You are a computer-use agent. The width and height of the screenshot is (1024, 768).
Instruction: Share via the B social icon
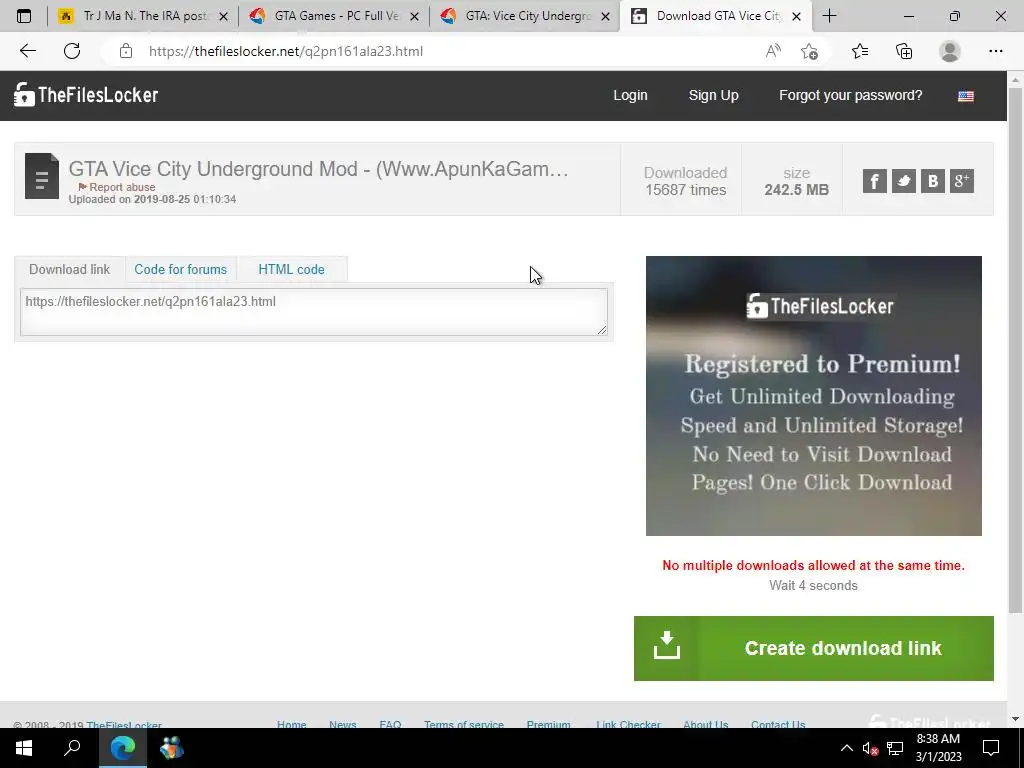click(x=933, y=181)
